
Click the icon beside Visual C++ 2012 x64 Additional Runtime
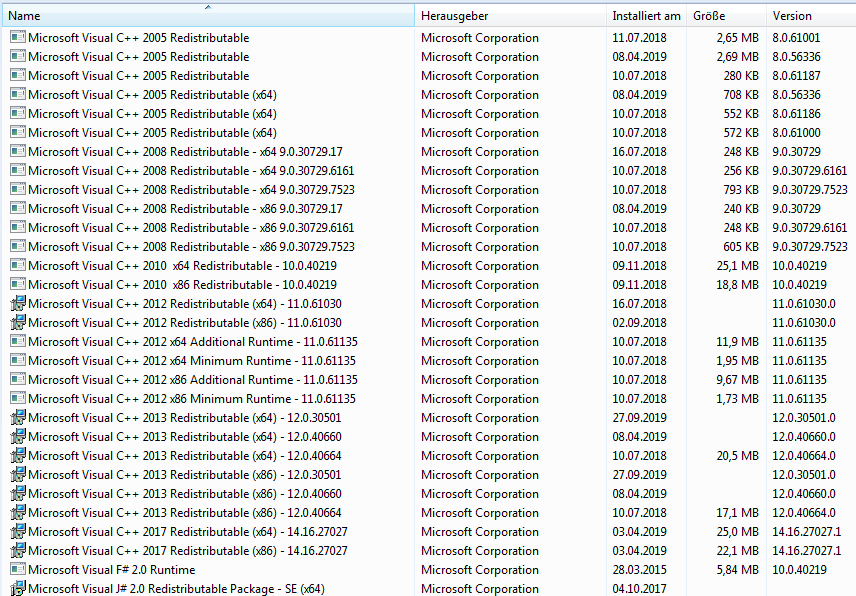click(17, 342)
